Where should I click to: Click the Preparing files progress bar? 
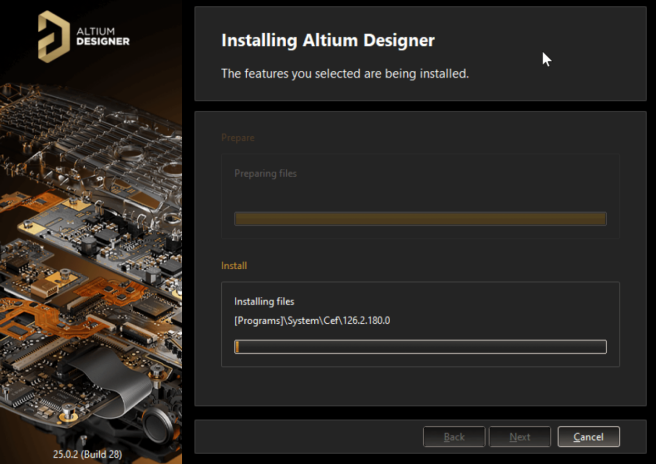point(420,219)
